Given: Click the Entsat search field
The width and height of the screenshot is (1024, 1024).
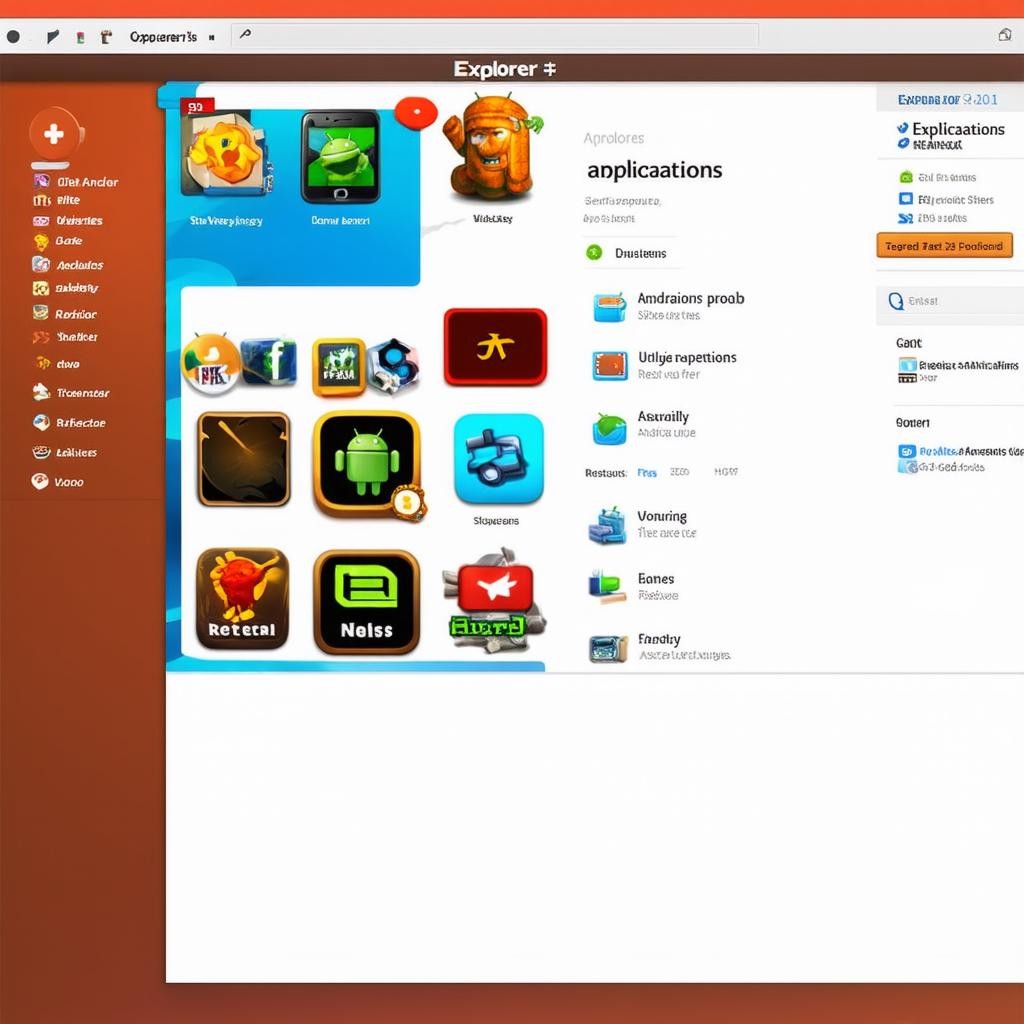Looking at the screenshot, I should click(x=950, y=301).
